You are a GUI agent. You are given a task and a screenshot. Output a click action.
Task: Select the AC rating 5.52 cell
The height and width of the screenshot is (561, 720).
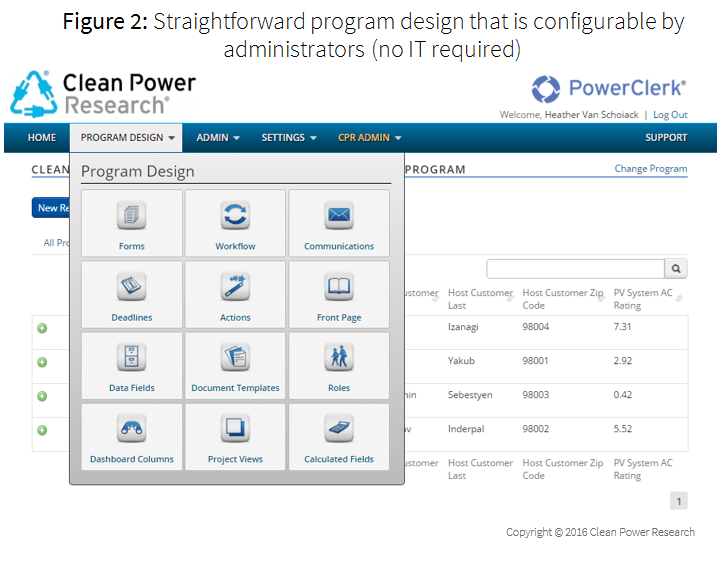622,429
